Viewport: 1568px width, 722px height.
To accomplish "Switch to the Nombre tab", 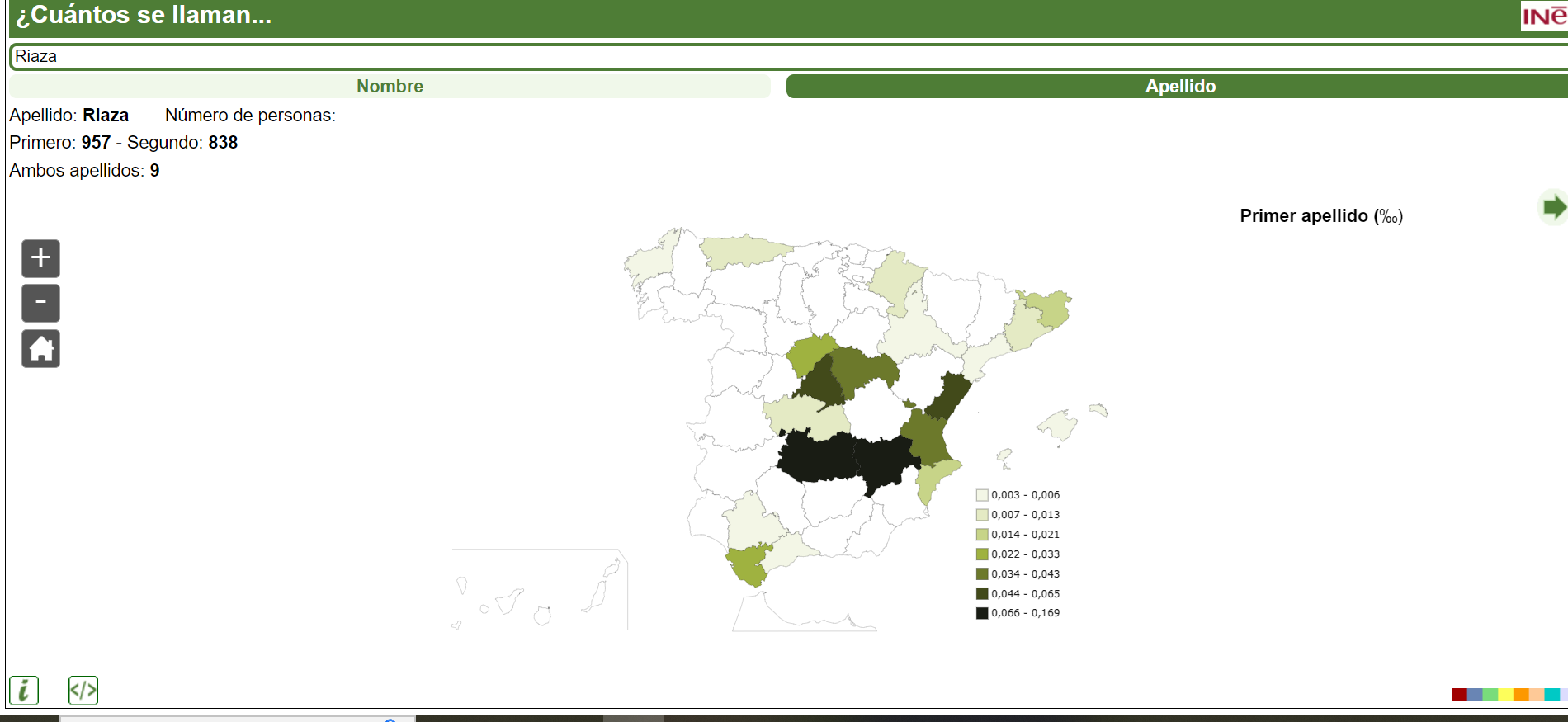I will tap(390, 87).
